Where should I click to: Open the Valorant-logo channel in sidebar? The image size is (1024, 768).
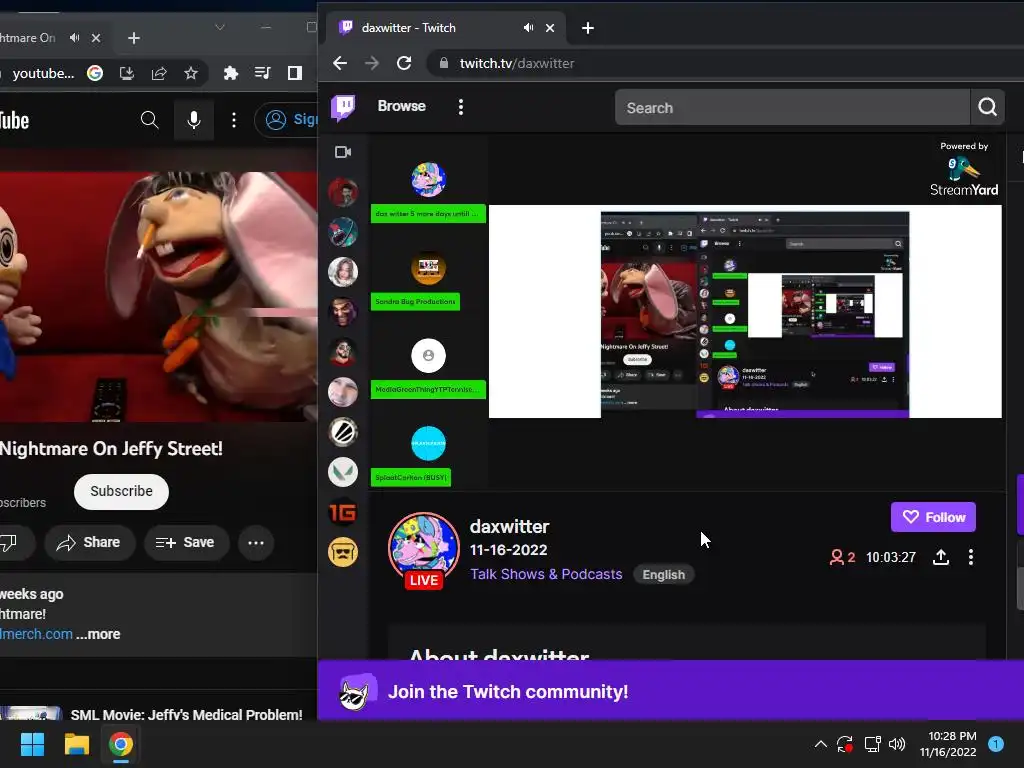(x=343, y=472)
